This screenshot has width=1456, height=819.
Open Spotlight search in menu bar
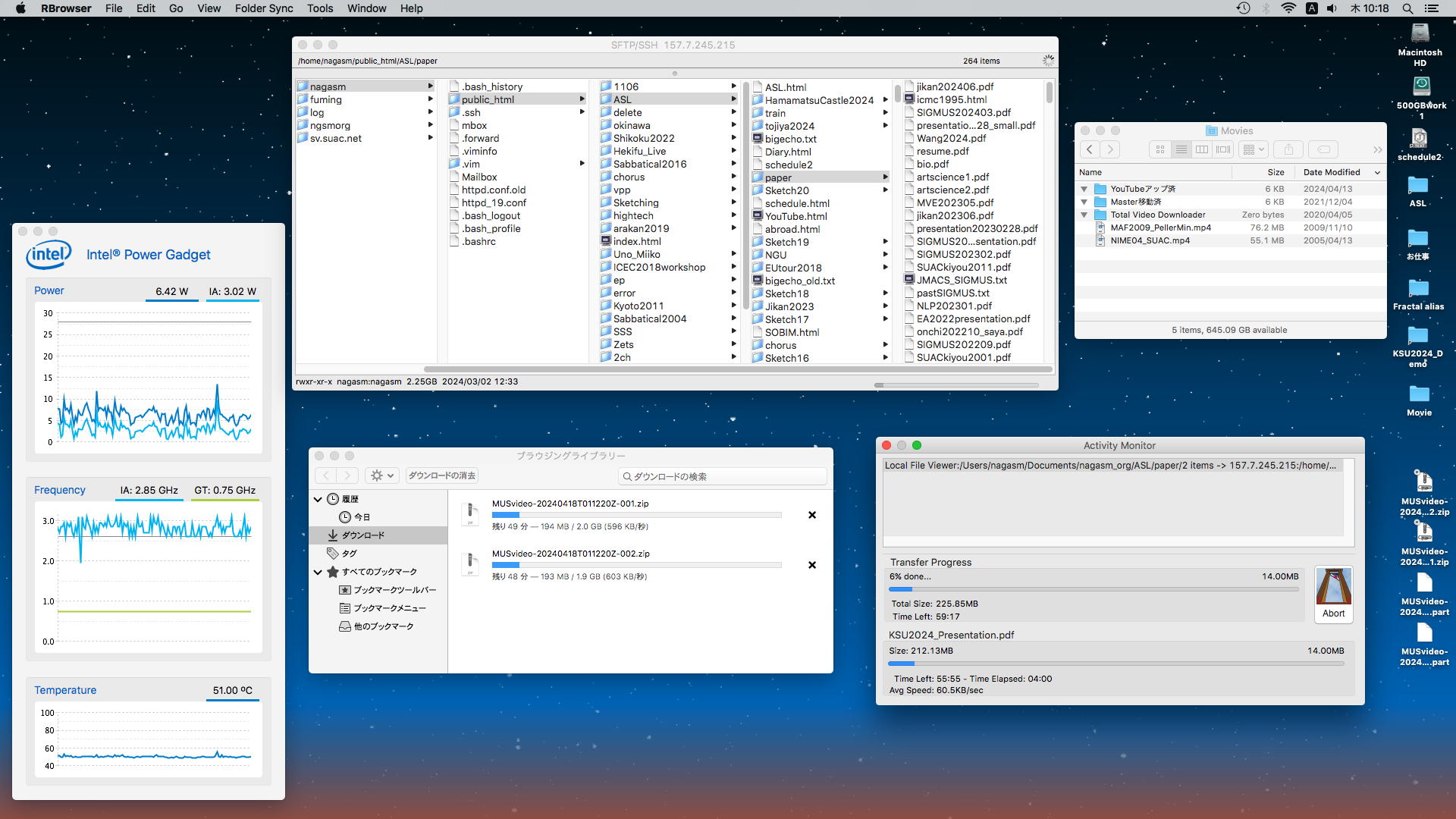(x=1407, y=8)
